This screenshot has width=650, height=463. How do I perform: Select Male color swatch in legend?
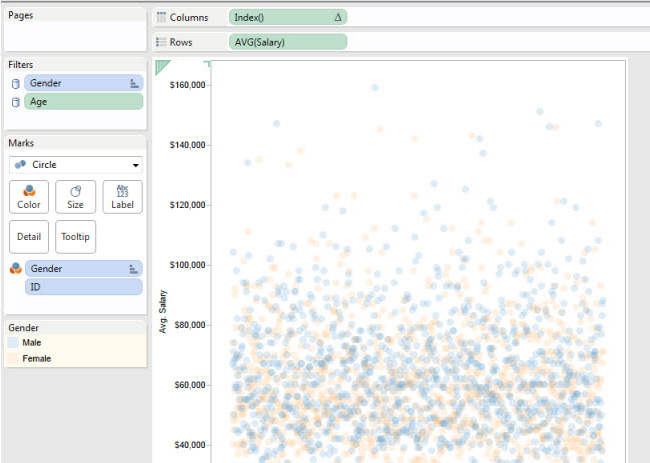click(x=13, y=342)
